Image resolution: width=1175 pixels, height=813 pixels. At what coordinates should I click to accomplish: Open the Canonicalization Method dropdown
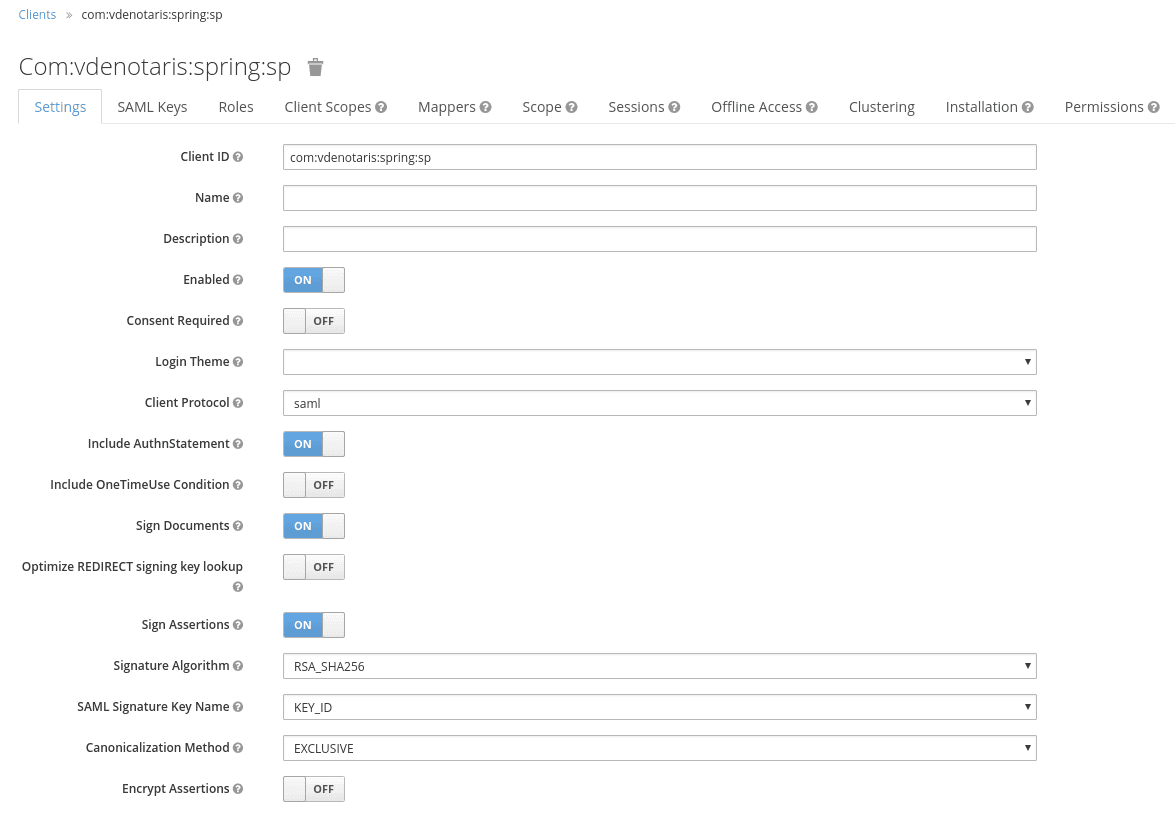click(659, 748)
